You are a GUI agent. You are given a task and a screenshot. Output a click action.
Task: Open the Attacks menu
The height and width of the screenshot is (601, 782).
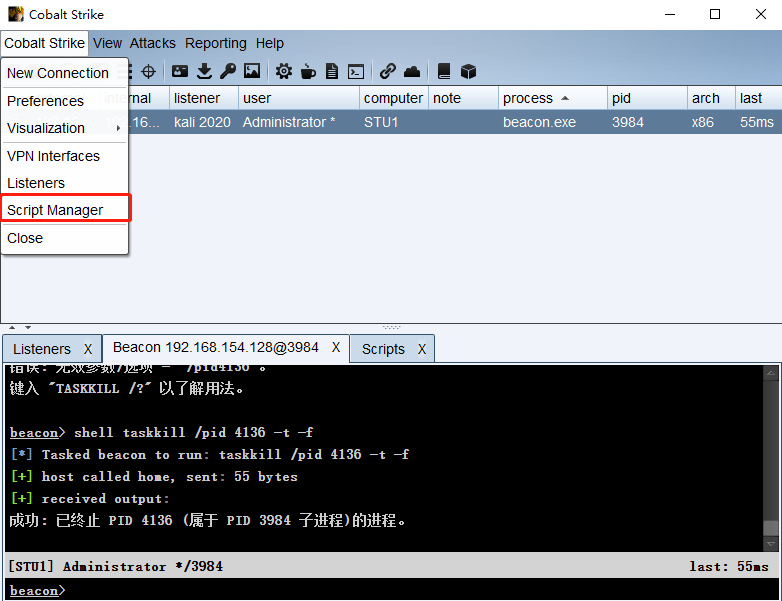click(153, 43)
